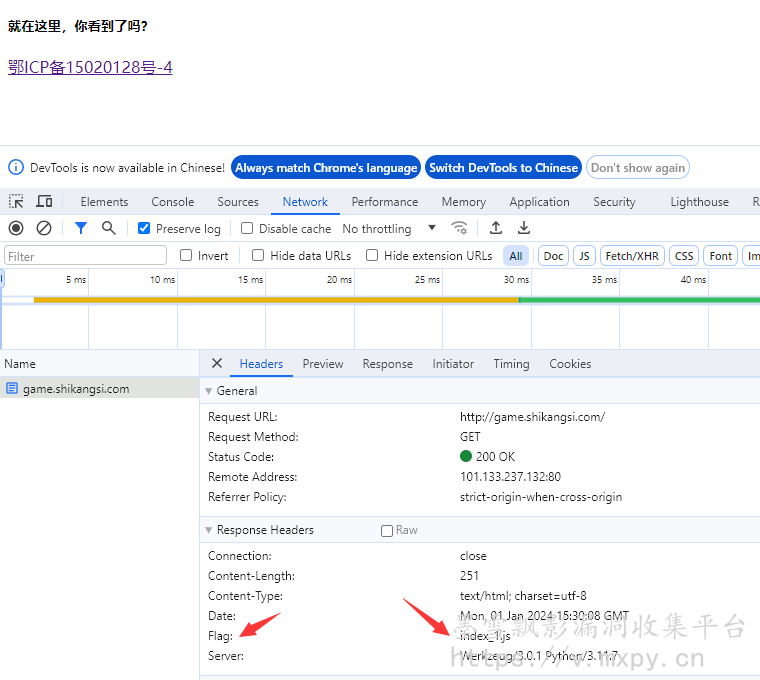Image resolution: width=760 pixels, height=680 pixels.
Task: Open the Elements panel tab
Action: [x=104, y=202]
